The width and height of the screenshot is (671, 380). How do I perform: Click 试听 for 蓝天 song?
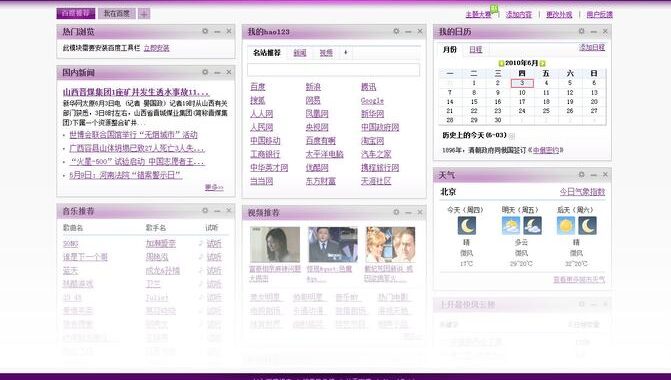[214, 271]
